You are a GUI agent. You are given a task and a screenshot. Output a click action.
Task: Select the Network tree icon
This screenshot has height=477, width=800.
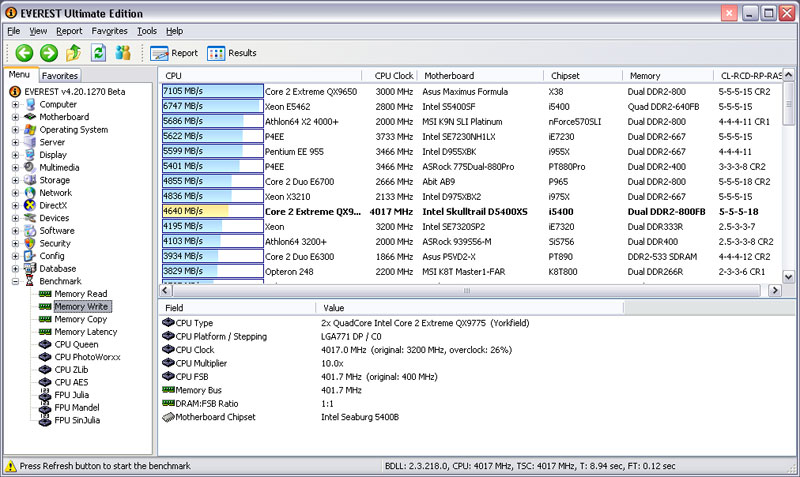(x=31, y=193)
